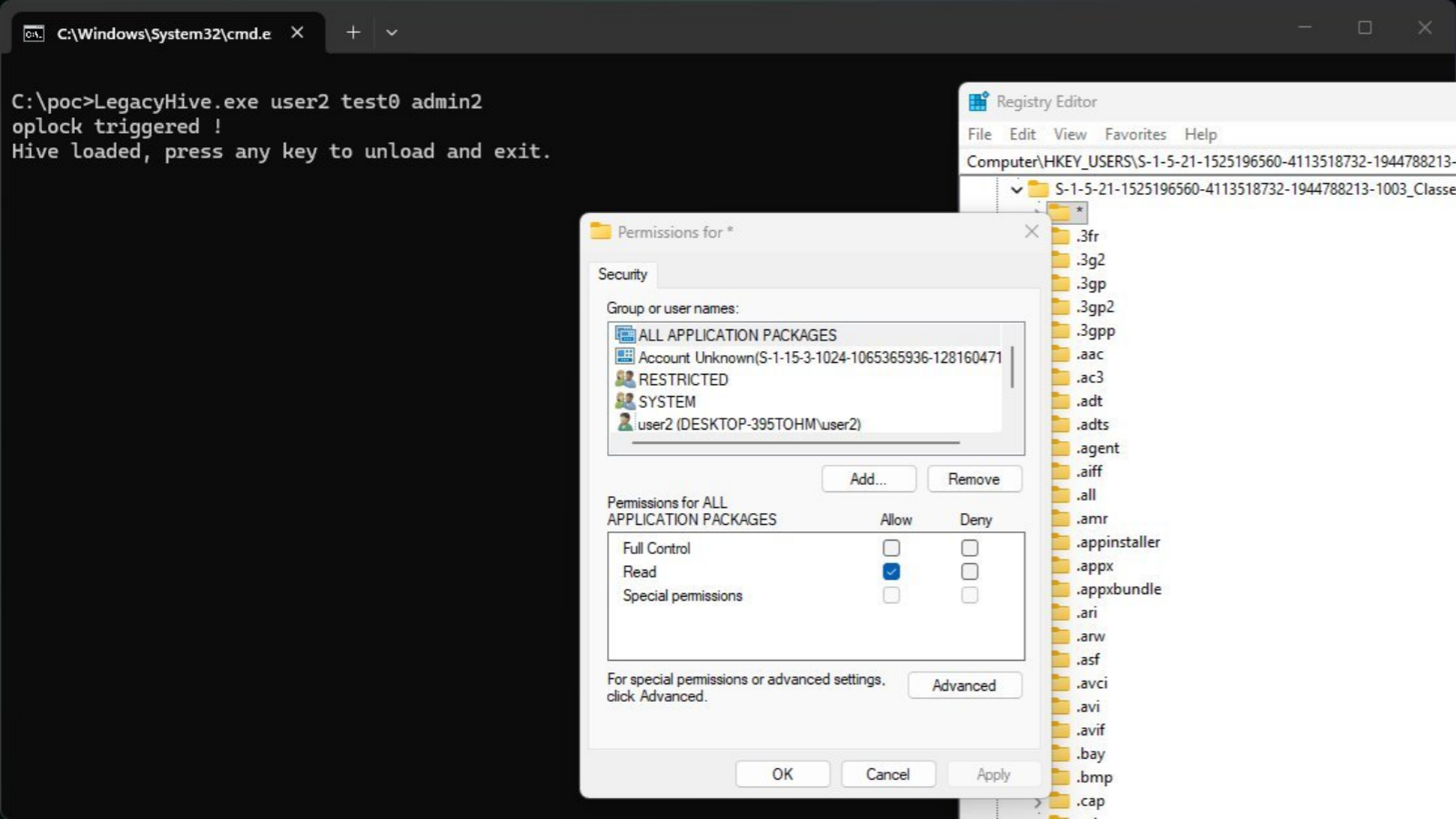Close the Permissions for * dialog
The image size is (1456, 819).
click(x=1031, y=231)
